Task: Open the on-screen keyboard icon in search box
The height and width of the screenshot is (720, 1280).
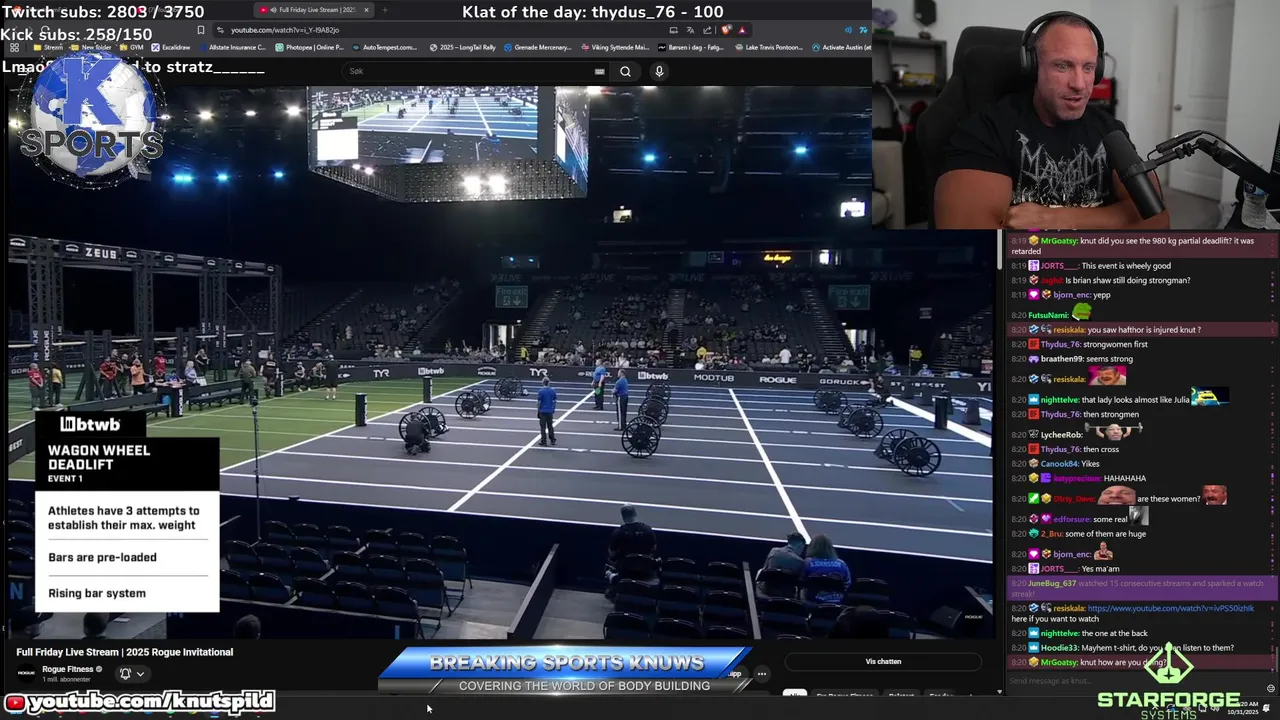Action: [x=599, y=71]
